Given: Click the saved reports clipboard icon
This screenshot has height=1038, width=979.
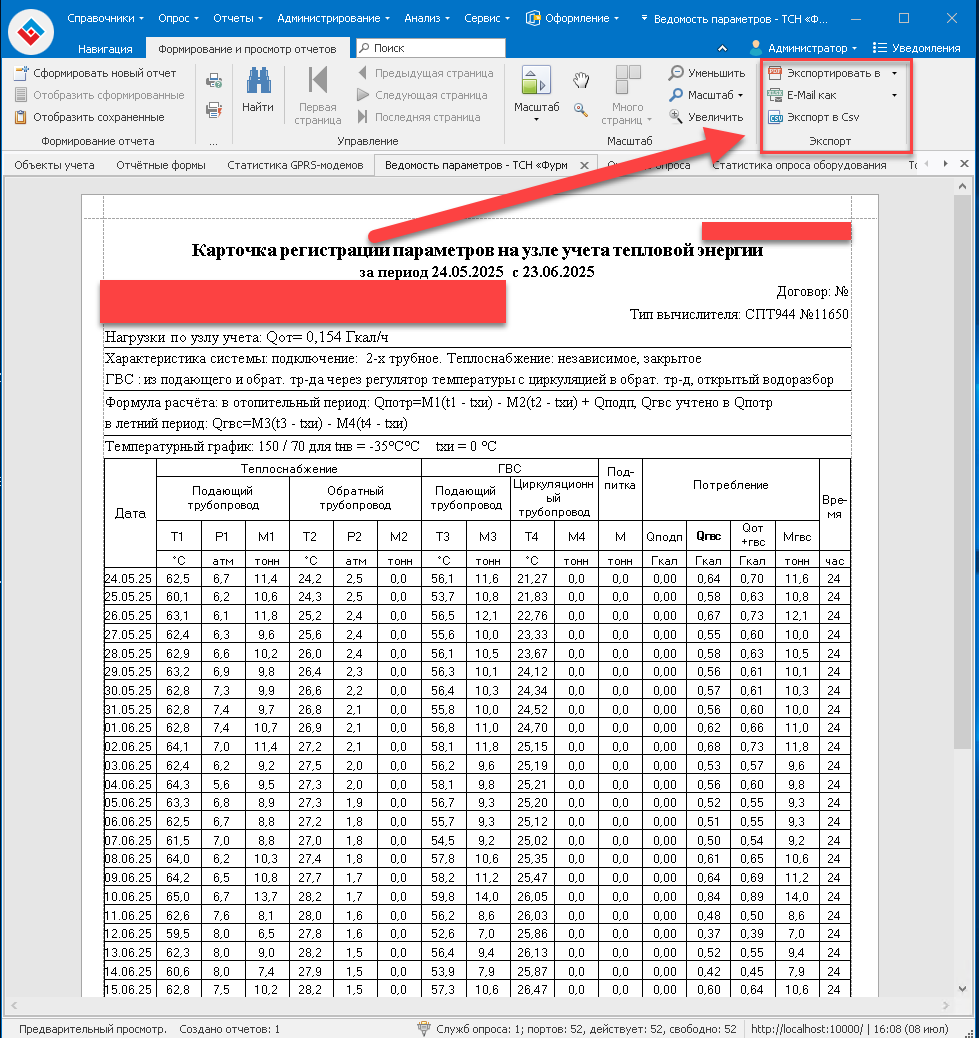Looking at the screenshot, I should 21,117.
